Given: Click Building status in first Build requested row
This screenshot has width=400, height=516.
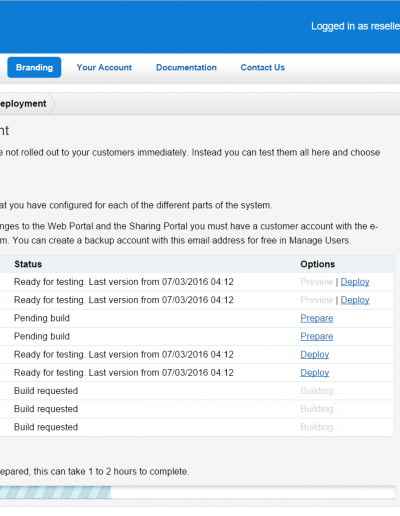Looking at the screenshot, I should [x=320, y=391].
